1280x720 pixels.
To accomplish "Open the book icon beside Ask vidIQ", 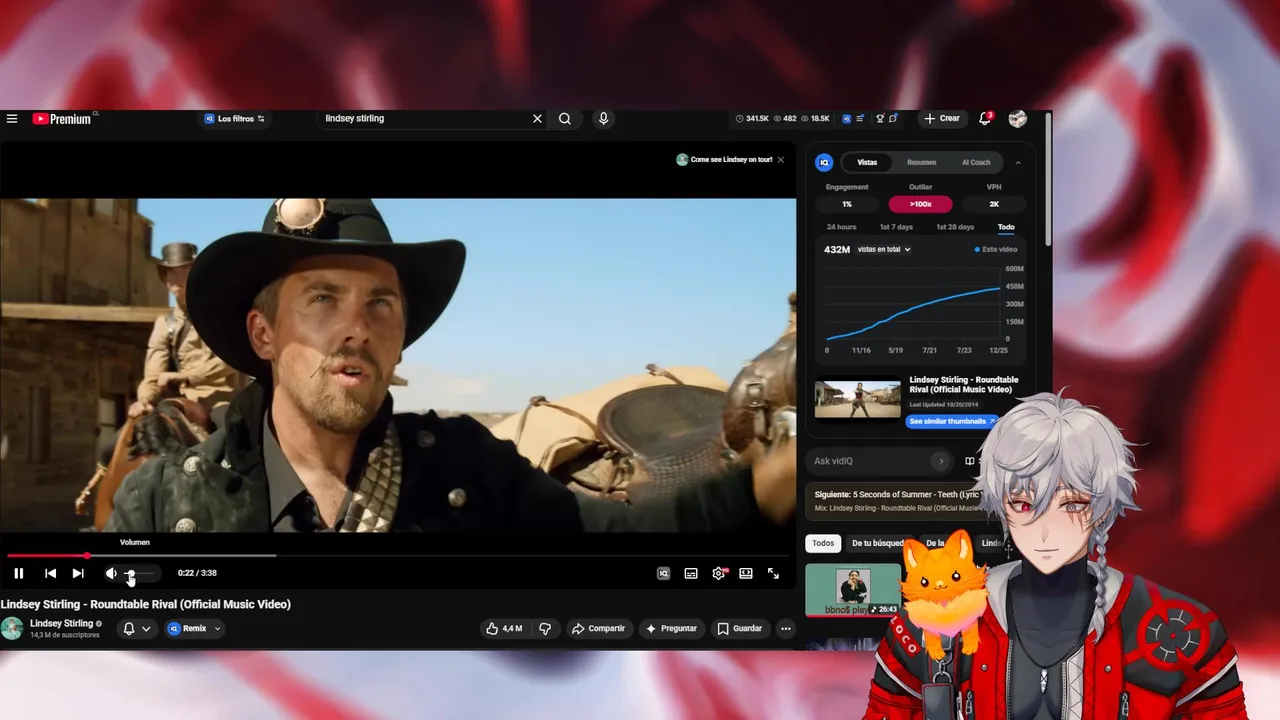I will coord(969,461).
